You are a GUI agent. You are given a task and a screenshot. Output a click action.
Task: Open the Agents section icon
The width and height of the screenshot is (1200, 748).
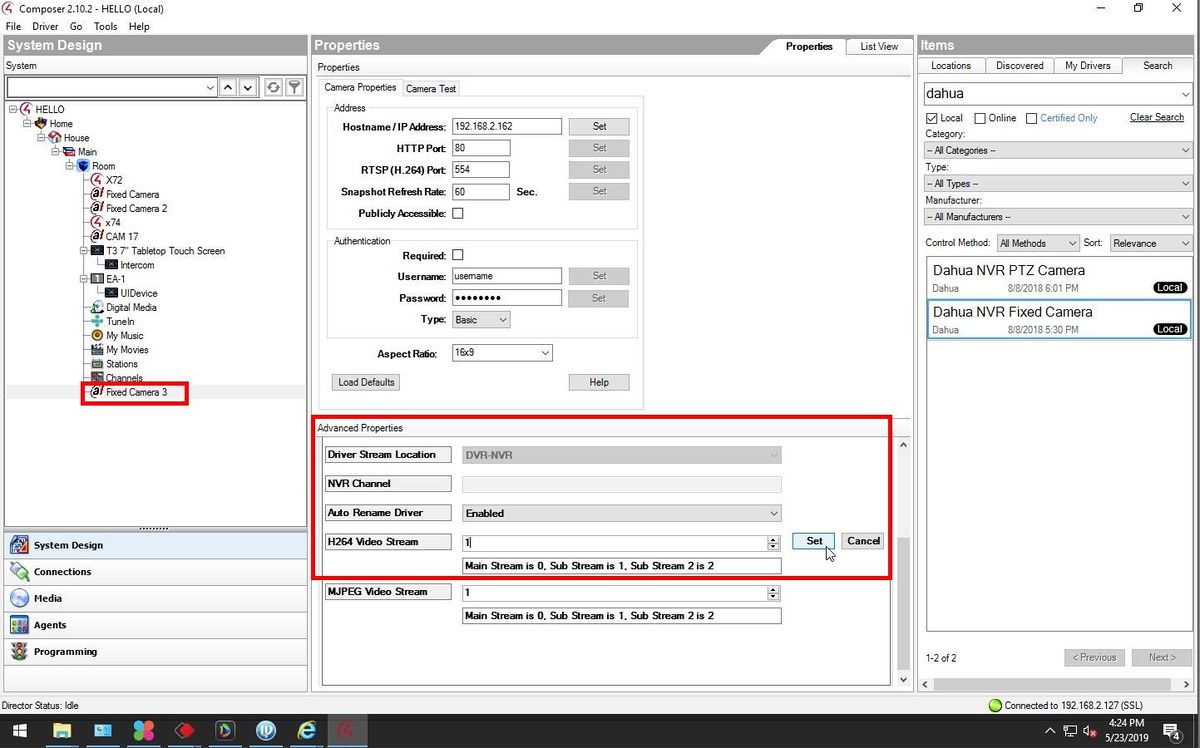point(19,625)
